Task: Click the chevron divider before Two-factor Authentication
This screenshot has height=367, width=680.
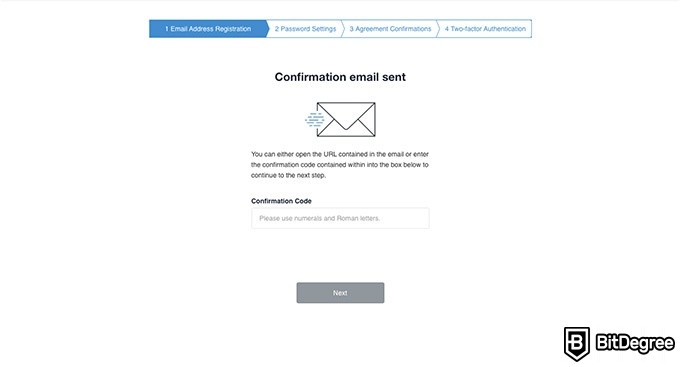Action: coord(438,29)
